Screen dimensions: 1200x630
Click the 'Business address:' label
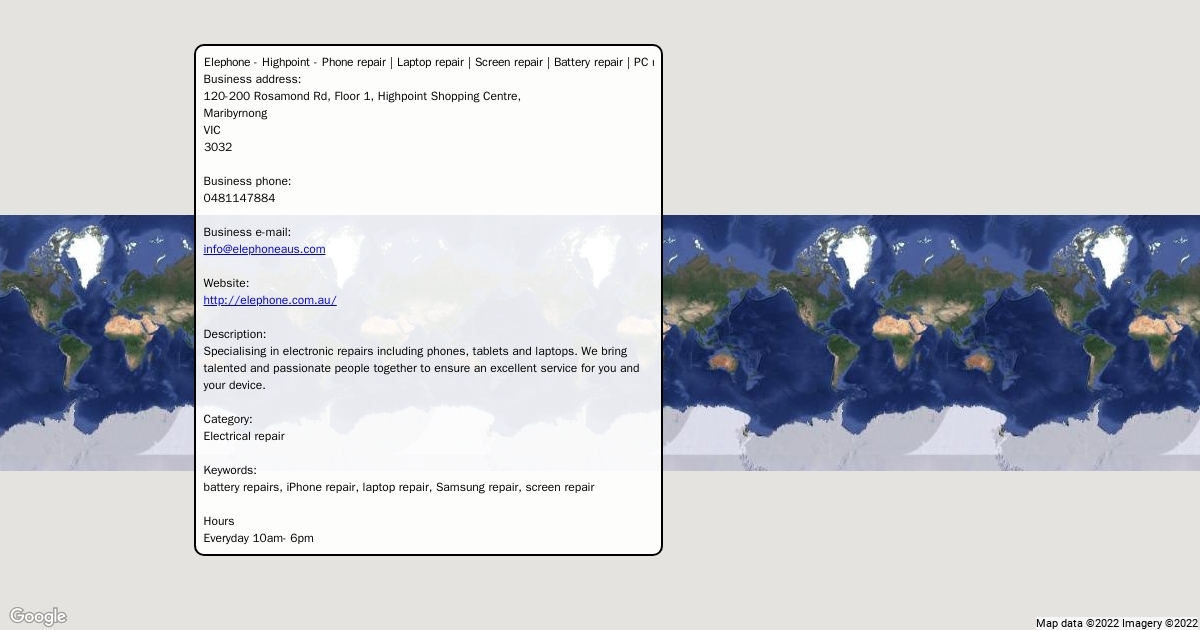[x=252, y=79]
